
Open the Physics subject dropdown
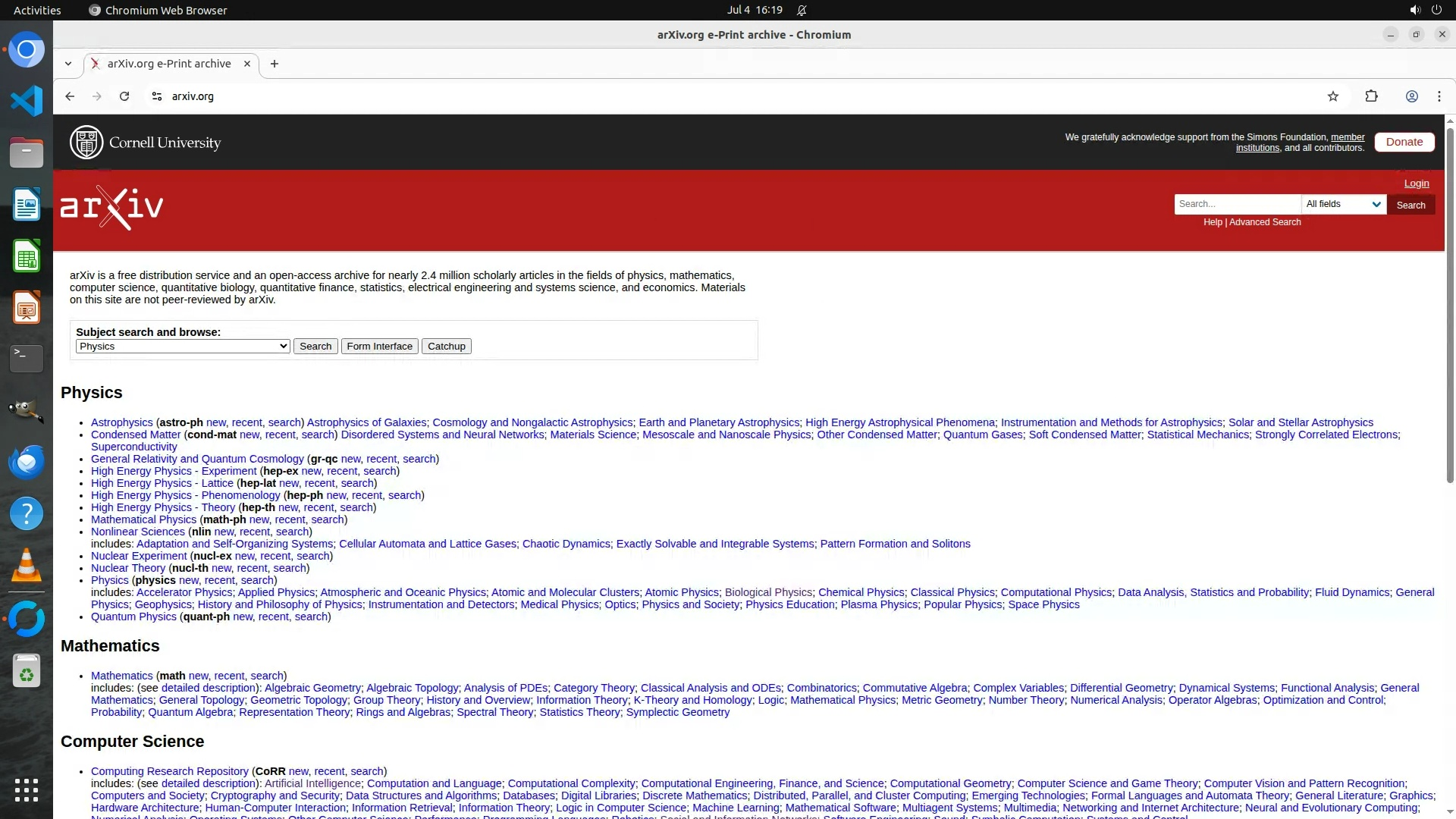coord(183,347)
